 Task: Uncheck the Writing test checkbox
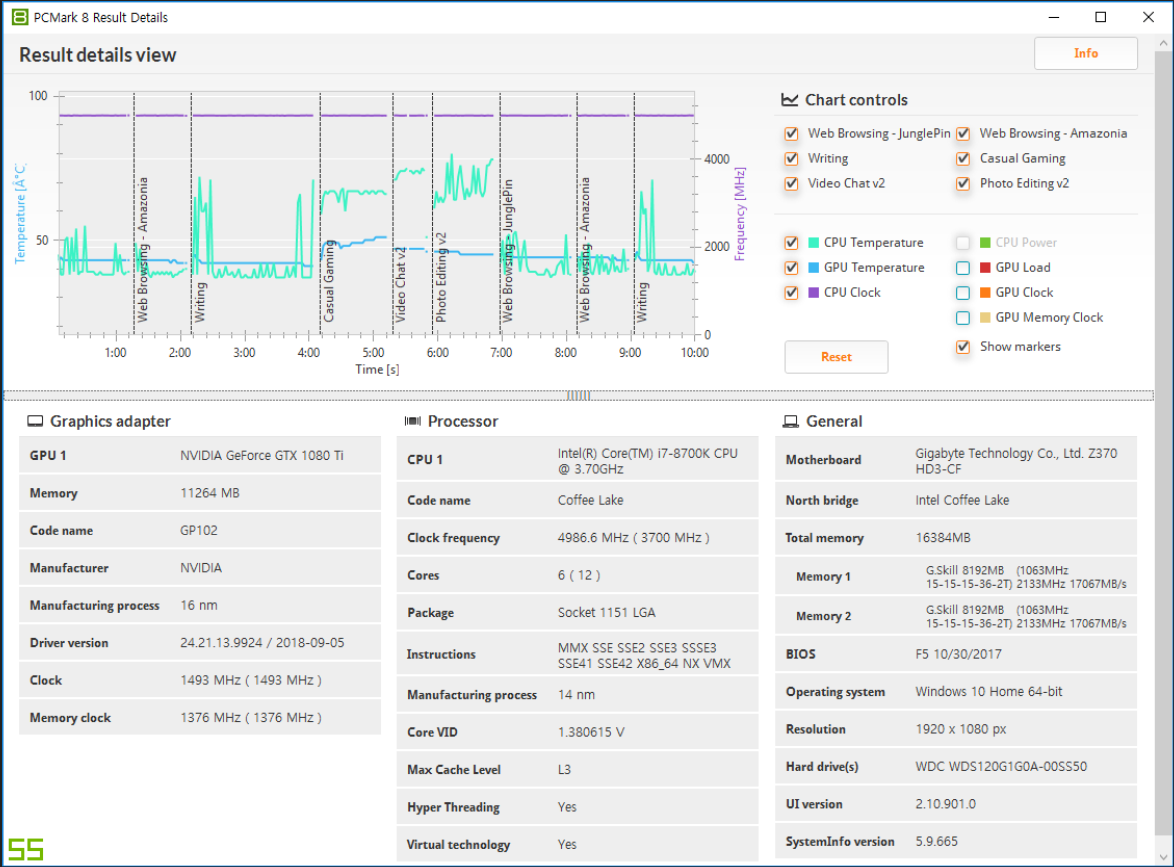[791, 159]
